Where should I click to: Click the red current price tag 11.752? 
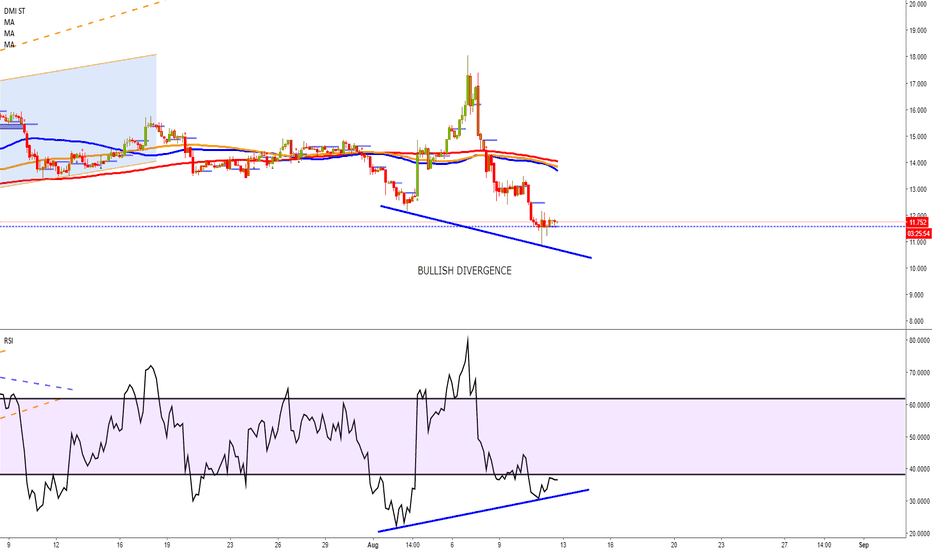point(918,222)
